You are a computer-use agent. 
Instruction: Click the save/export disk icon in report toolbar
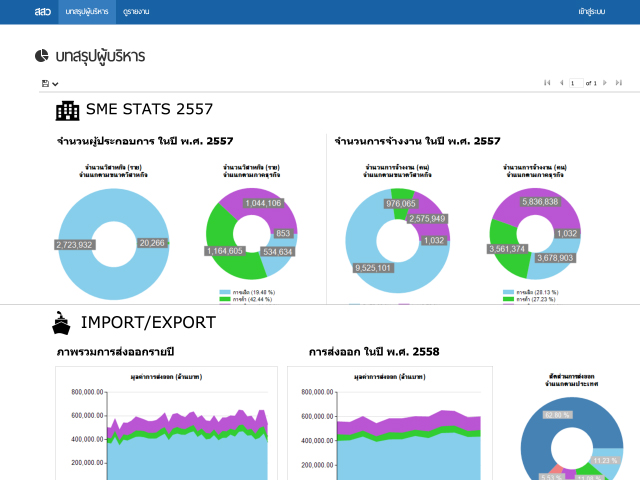(46, 83)
